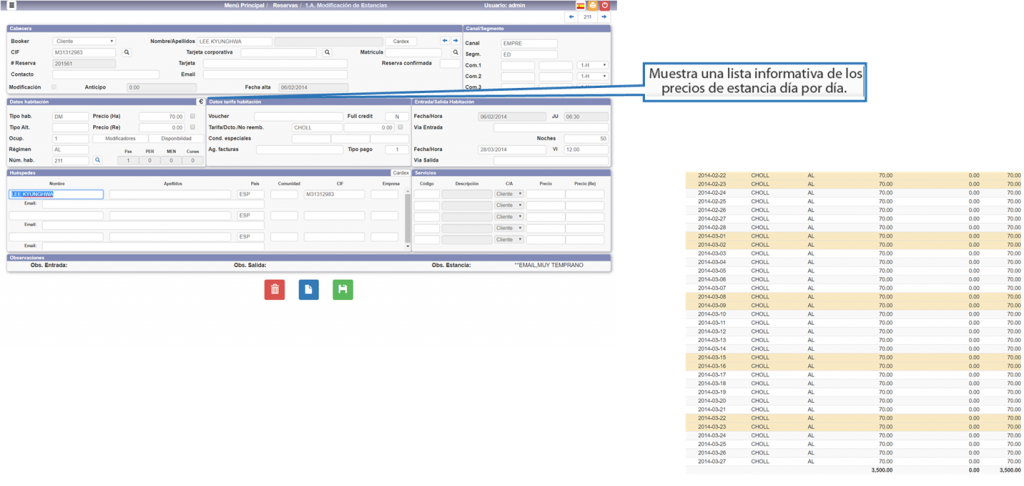Open the Com.1 1-H dropdown
Image resolution: width=1024 pixels, height=486 pixels.
(593, 65)
